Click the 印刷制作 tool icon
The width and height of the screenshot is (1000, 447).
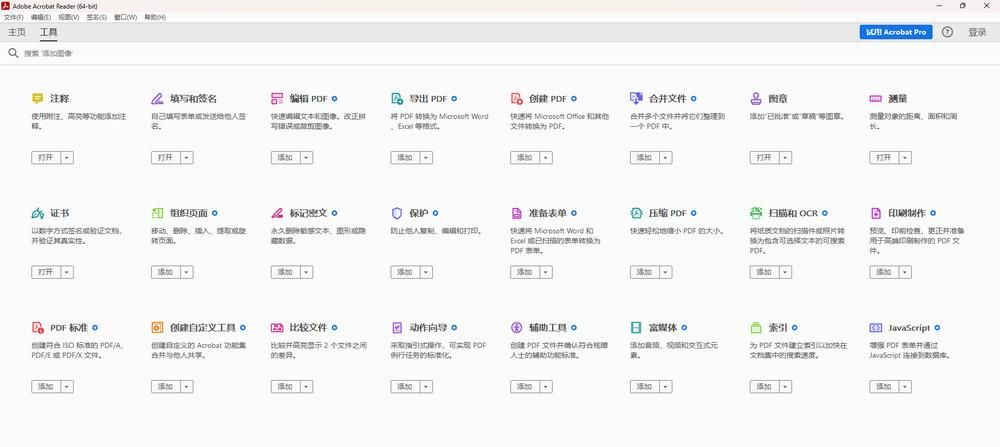tap(876, 213)
